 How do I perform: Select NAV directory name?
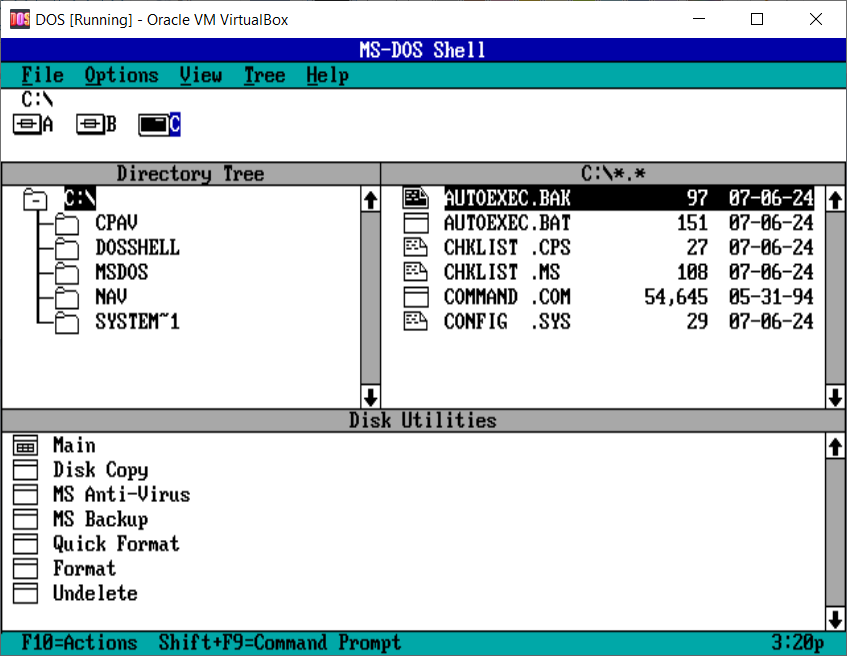111,297
